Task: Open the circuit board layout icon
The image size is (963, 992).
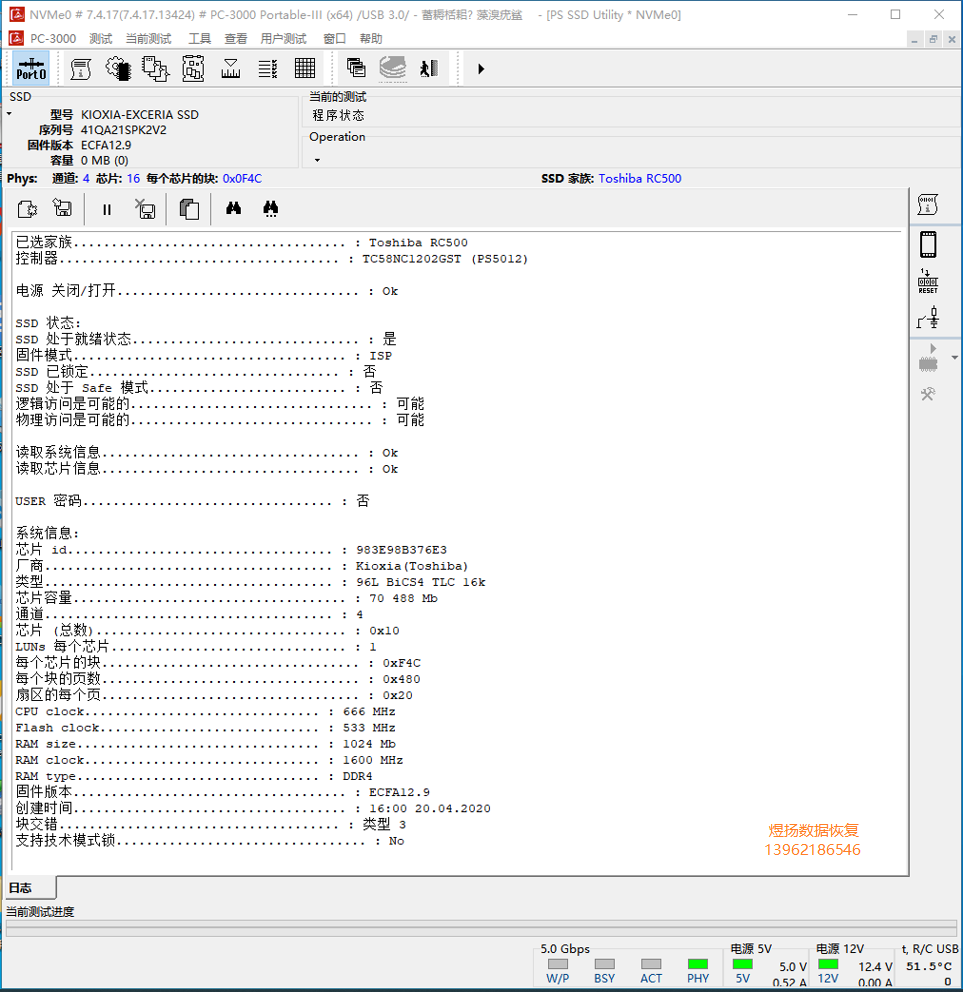Action: coord(193,68)
